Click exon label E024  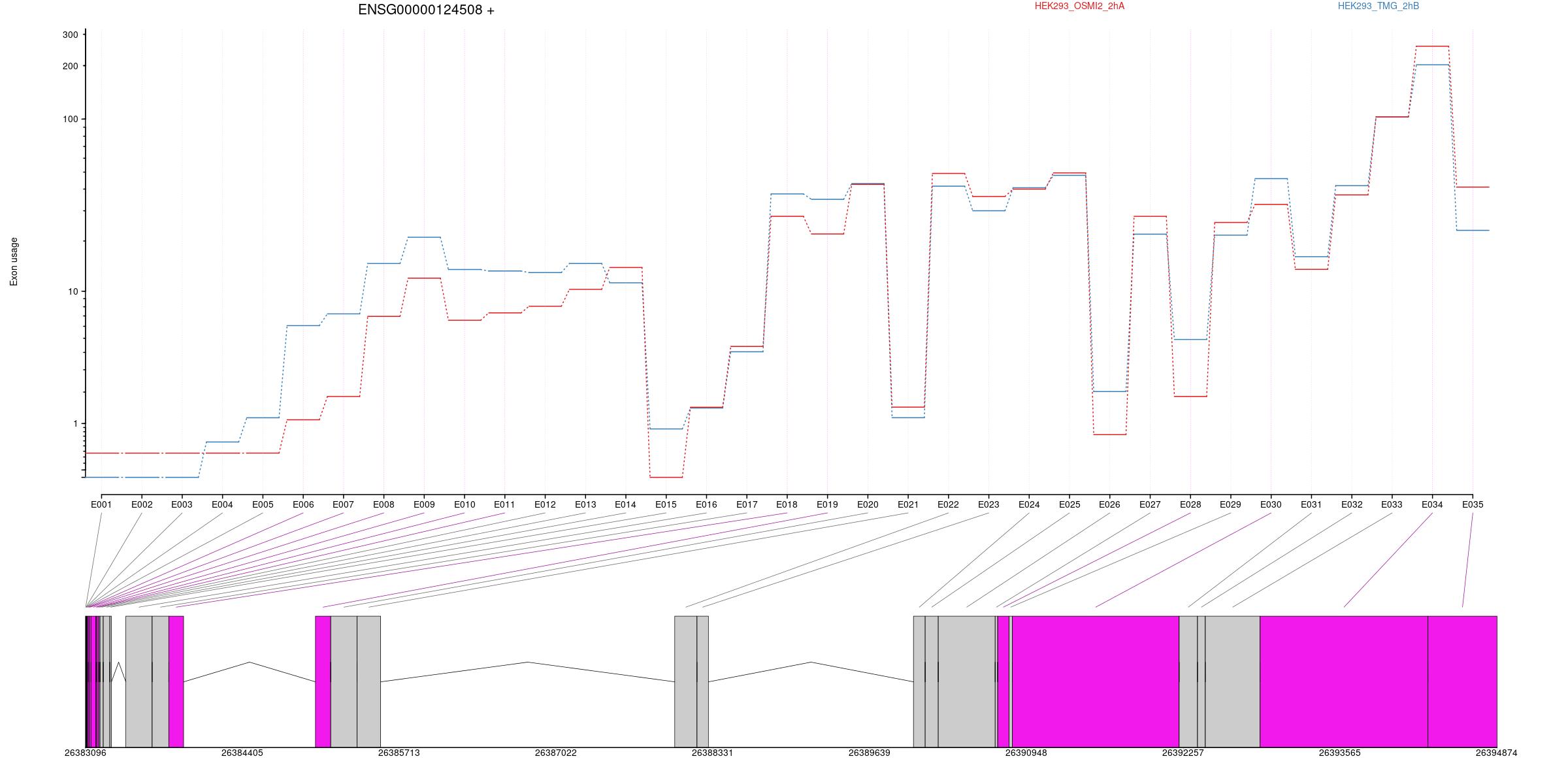coord(1029,504)
